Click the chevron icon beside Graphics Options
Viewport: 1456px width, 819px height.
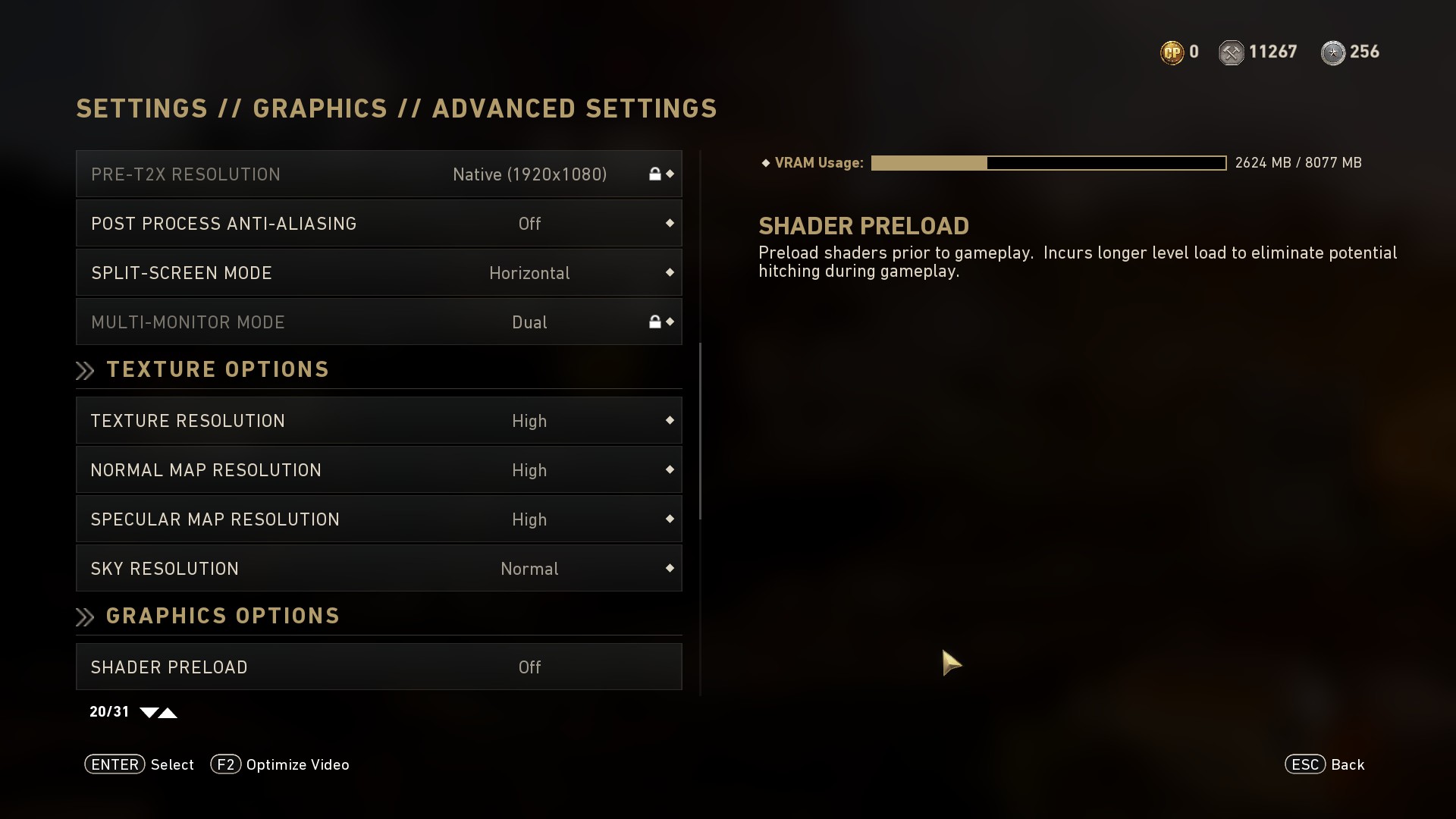(85, 617)
